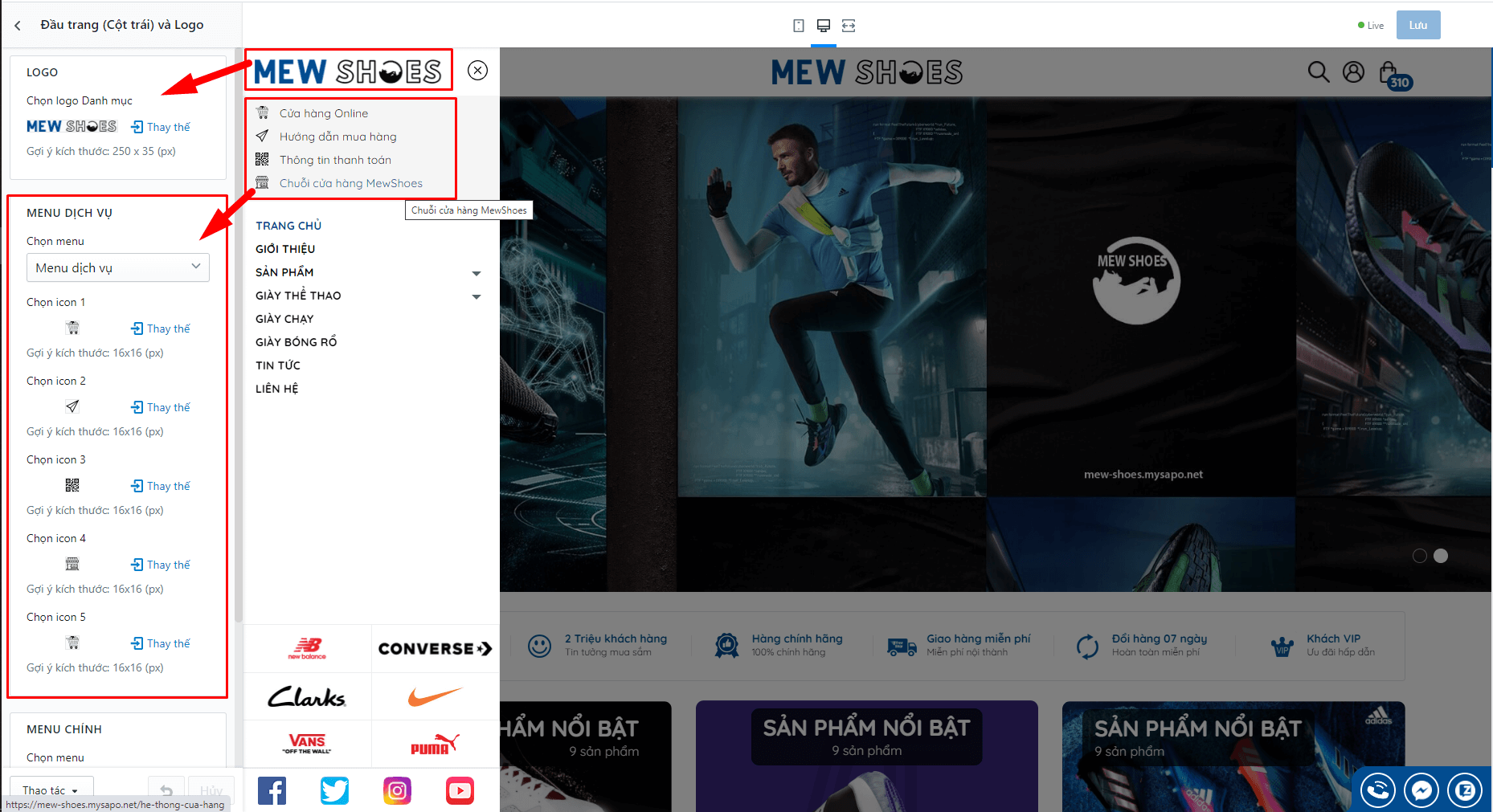Click the Live status indicator

[1371, 26]
